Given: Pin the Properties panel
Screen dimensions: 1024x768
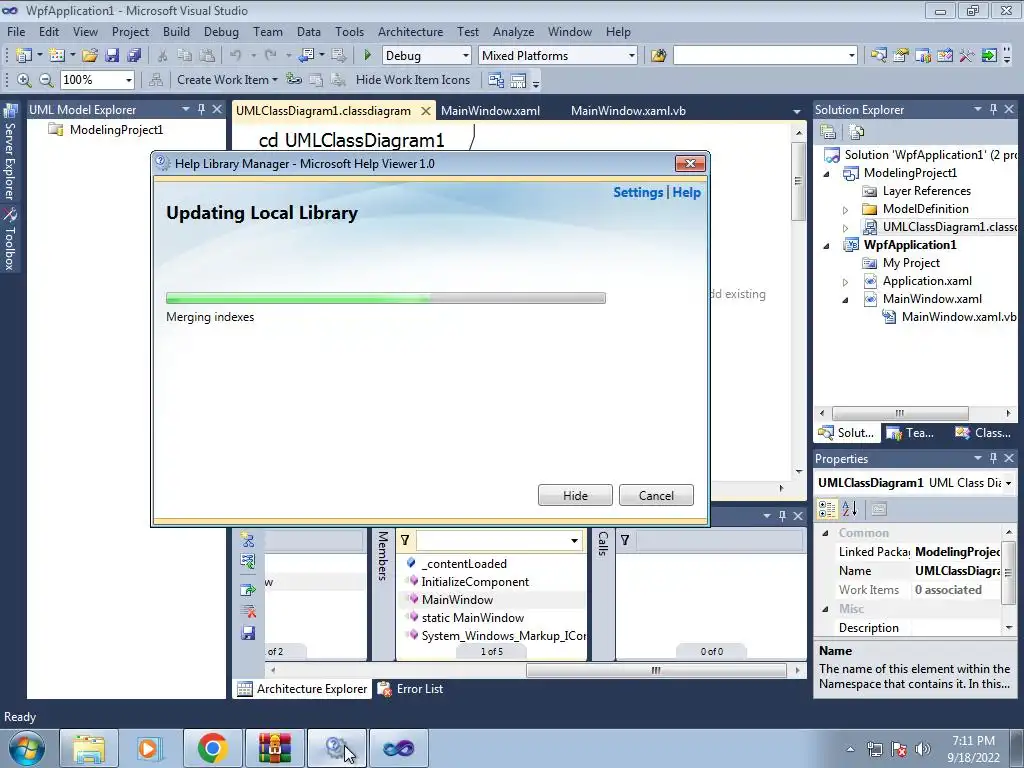Looking at the screenshot, I should click(993, 458).
